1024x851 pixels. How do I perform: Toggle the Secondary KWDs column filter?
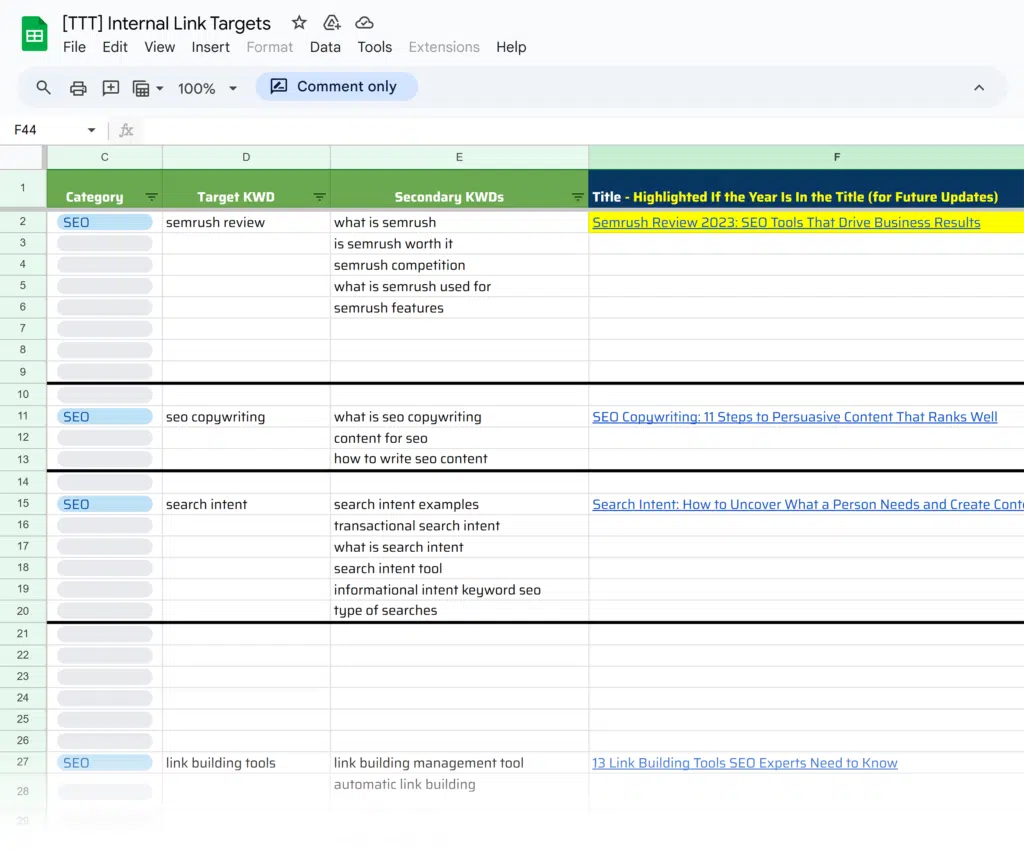click(x=577, y=197)
